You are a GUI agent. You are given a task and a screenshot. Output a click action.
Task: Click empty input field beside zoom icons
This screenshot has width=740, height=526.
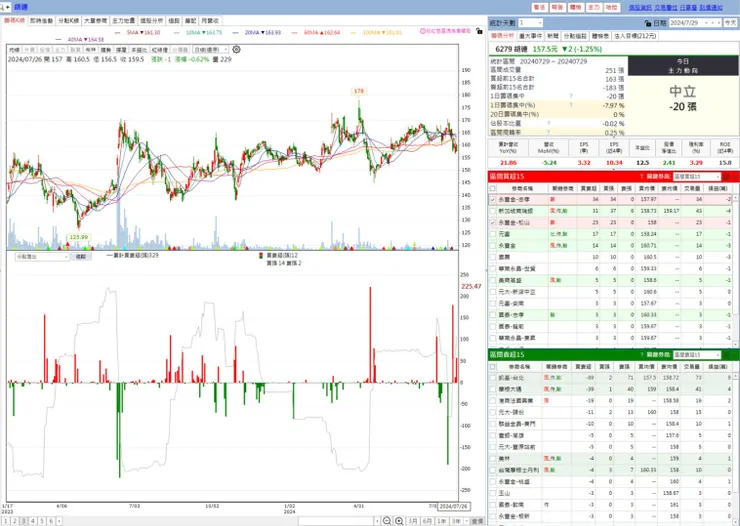(x=336, y=521)
